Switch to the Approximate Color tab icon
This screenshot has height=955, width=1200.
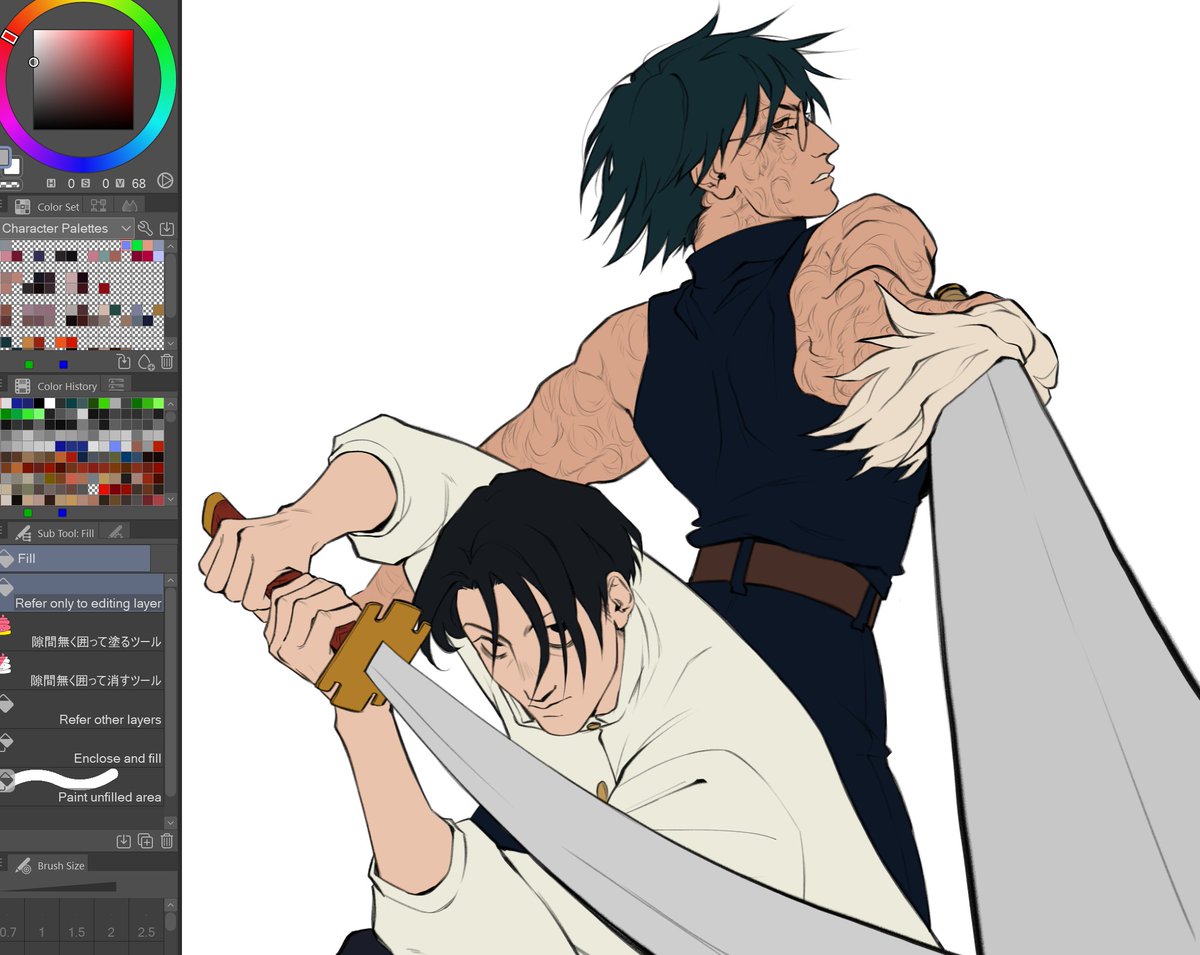(x=129, y=205)
